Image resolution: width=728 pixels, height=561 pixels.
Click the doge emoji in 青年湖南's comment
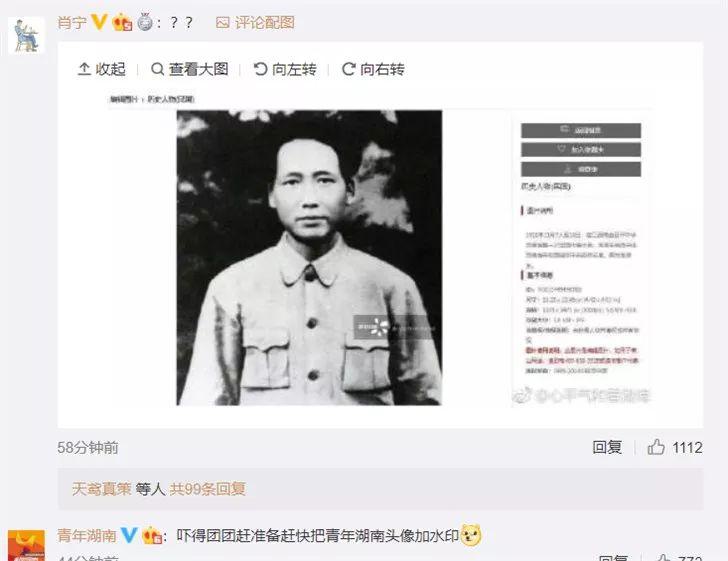click(471, 535)
